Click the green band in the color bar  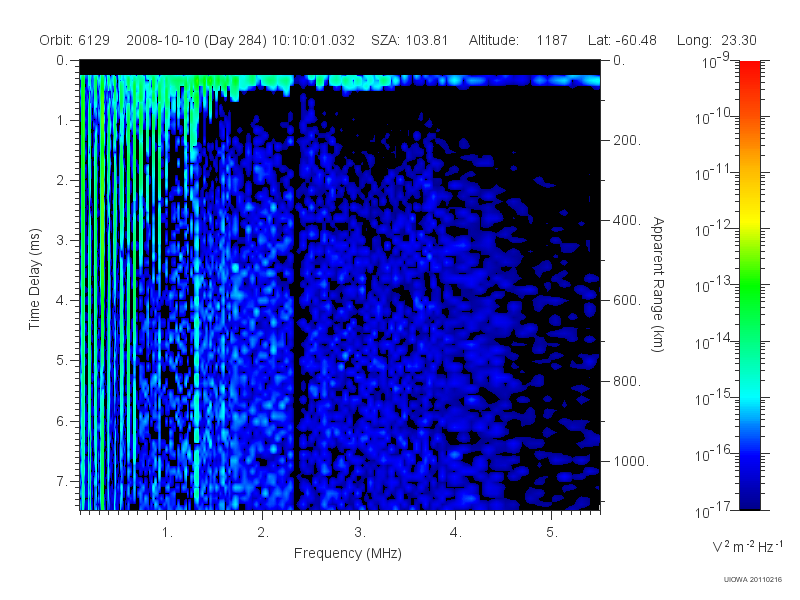tap(749, 286)
